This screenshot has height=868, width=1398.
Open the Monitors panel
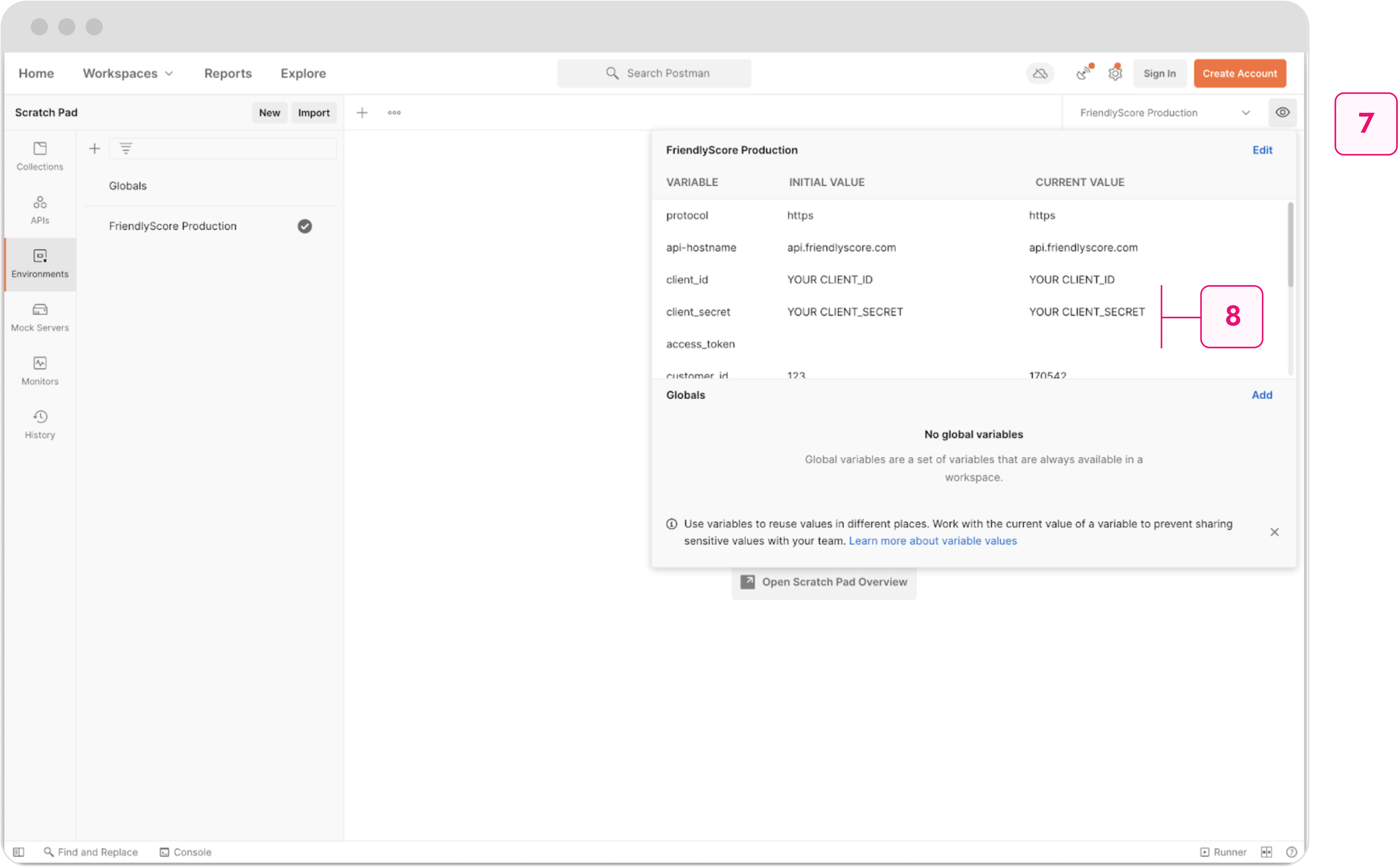39,371
